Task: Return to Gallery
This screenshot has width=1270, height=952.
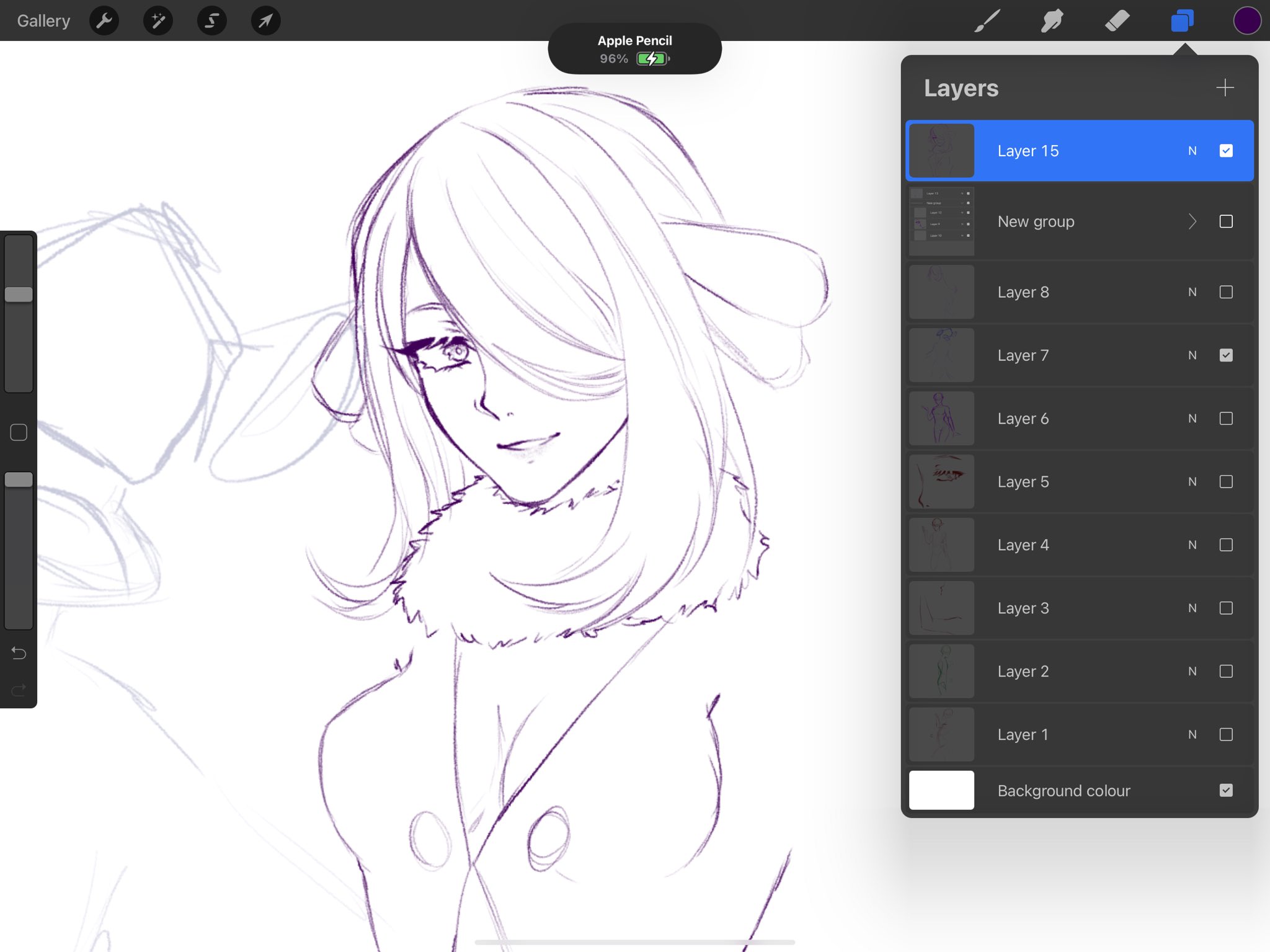Action: pos(43,21)
